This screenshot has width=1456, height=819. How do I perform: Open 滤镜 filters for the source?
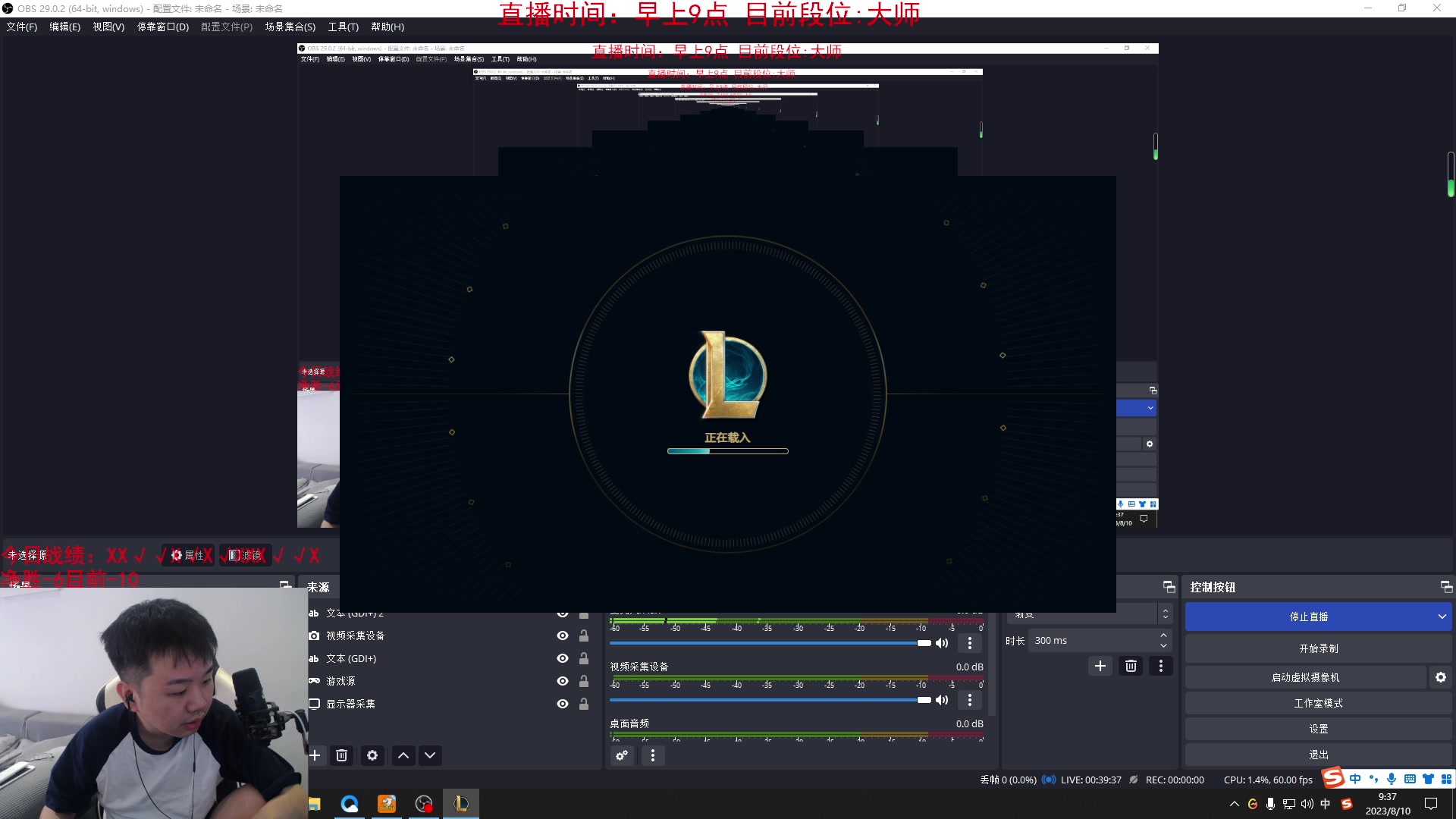pos(246,555)
